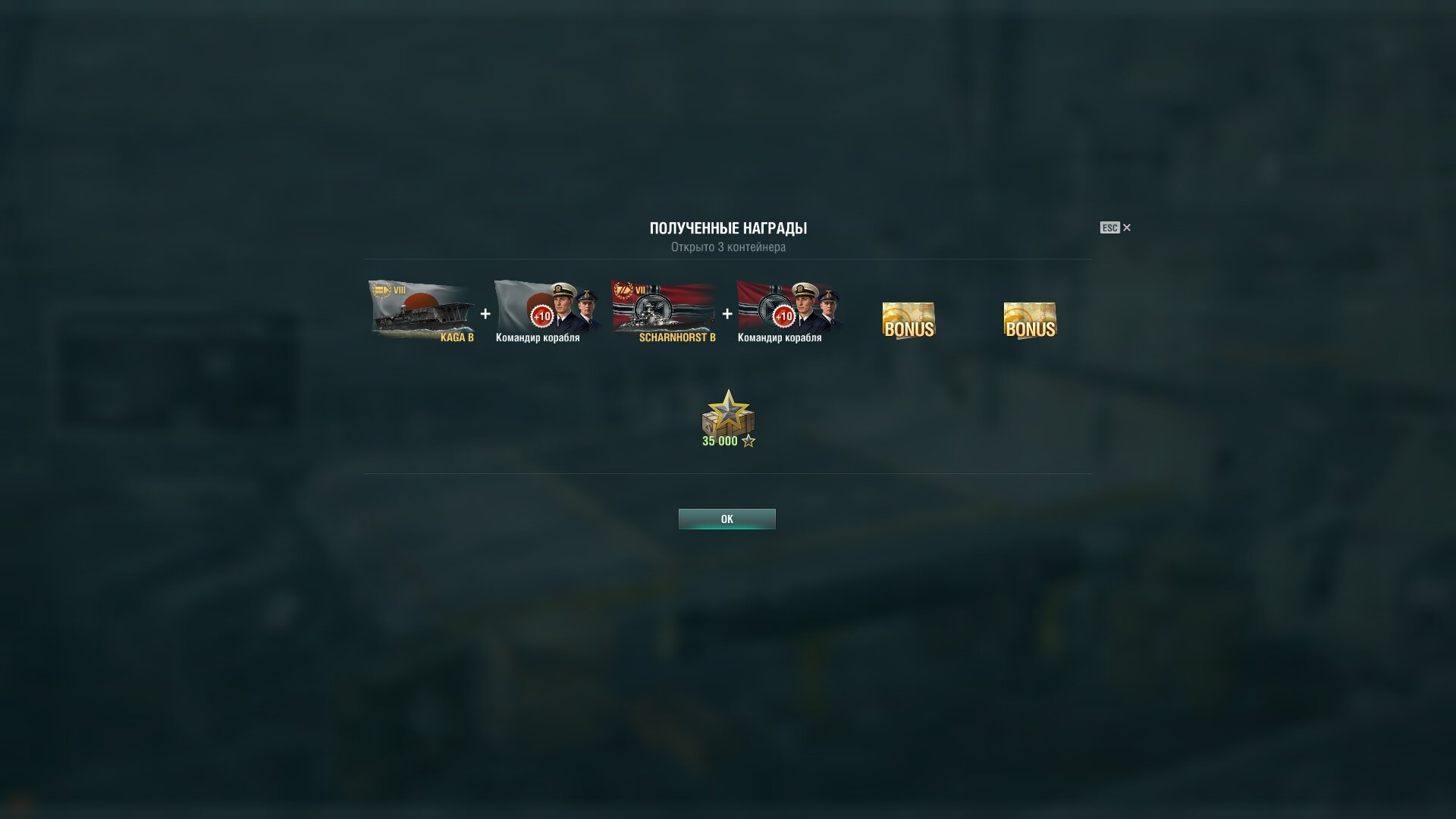Click the star currency icon beside 35 000
The image size is (1456, 819).
click(748, 441)
